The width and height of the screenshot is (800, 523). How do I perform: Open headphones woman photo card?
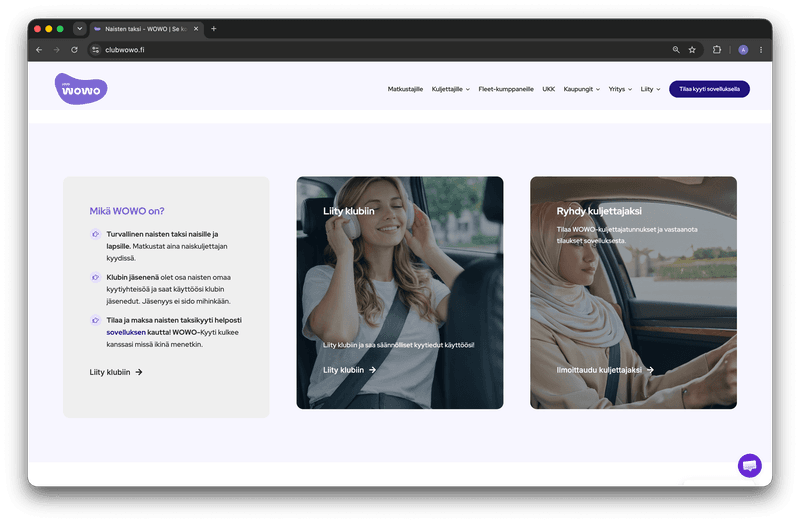400,292
